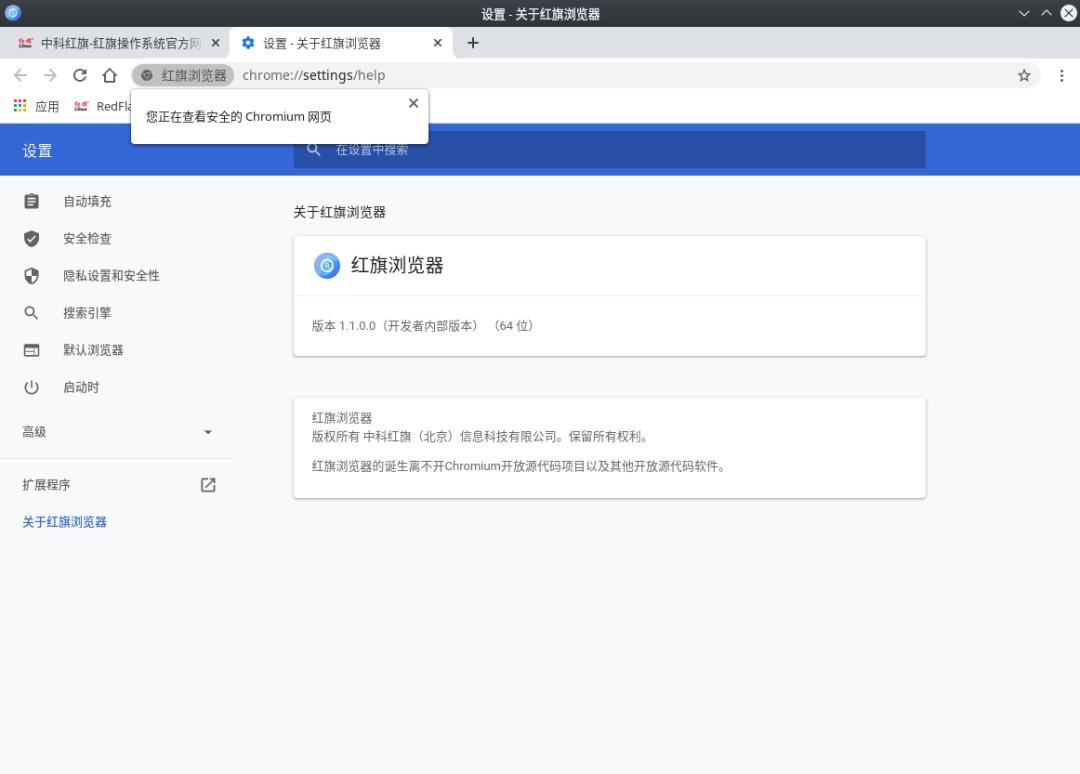Image resolution: width=1080 pixels, height=774 pixels.
Task: Expand the 高级 advanced section arrow
Action: (208, 432)
